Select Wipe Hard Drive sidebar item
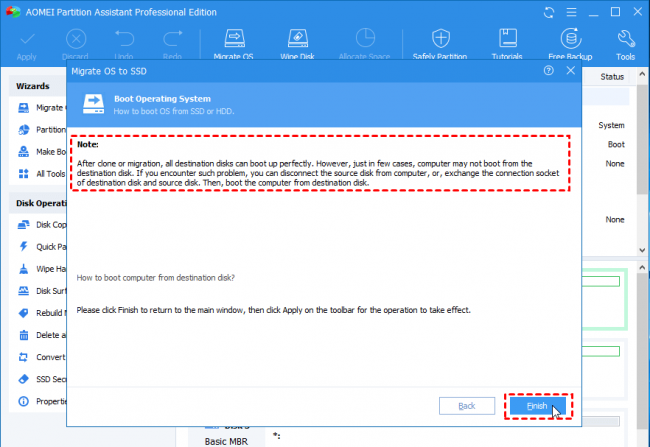 tap(42, 269)
